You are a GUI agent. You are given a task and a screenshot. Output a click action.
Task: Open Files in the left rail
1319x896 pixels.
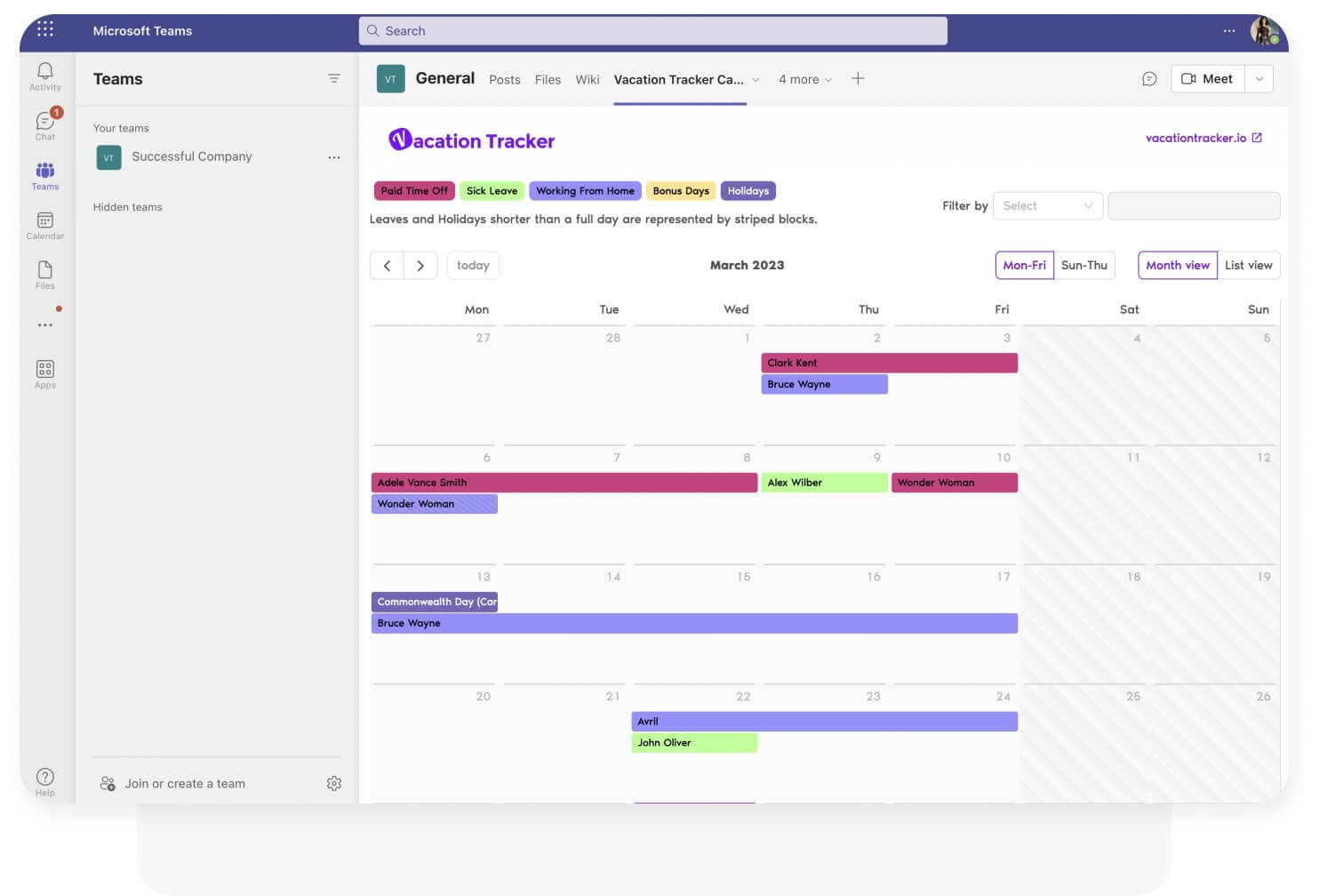coord(45,275)
